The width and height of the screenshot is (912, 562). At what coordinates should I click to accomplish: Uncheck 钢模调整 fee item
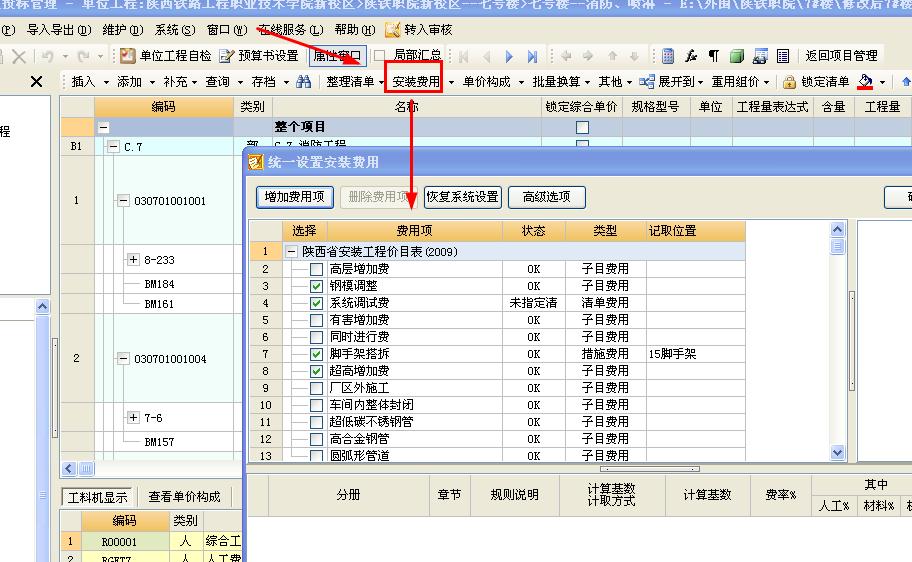(316, 286)
